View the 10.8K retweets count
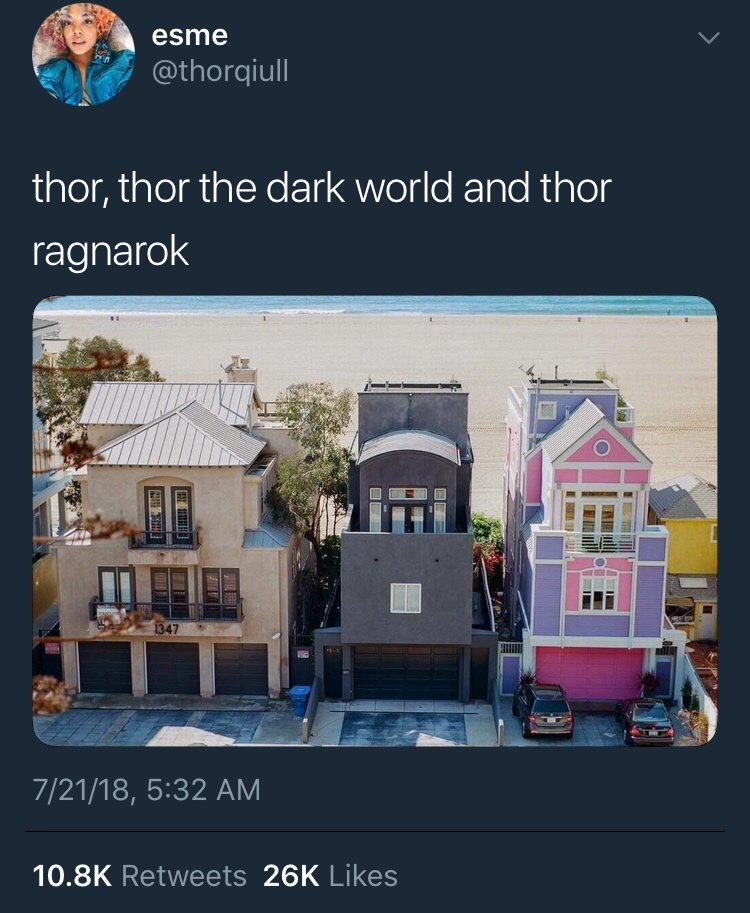The width and height of the screenshot is (750, 913). click(72, 876)
